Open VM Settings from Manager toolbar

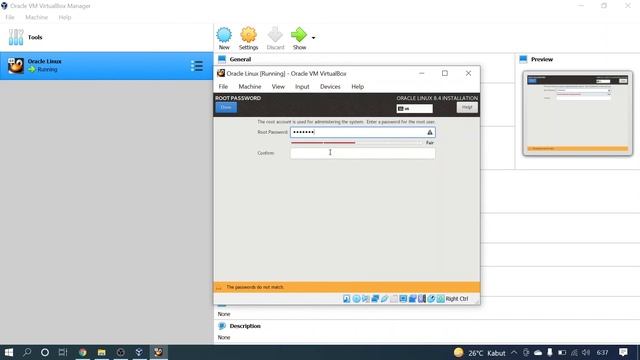[248, 38]
